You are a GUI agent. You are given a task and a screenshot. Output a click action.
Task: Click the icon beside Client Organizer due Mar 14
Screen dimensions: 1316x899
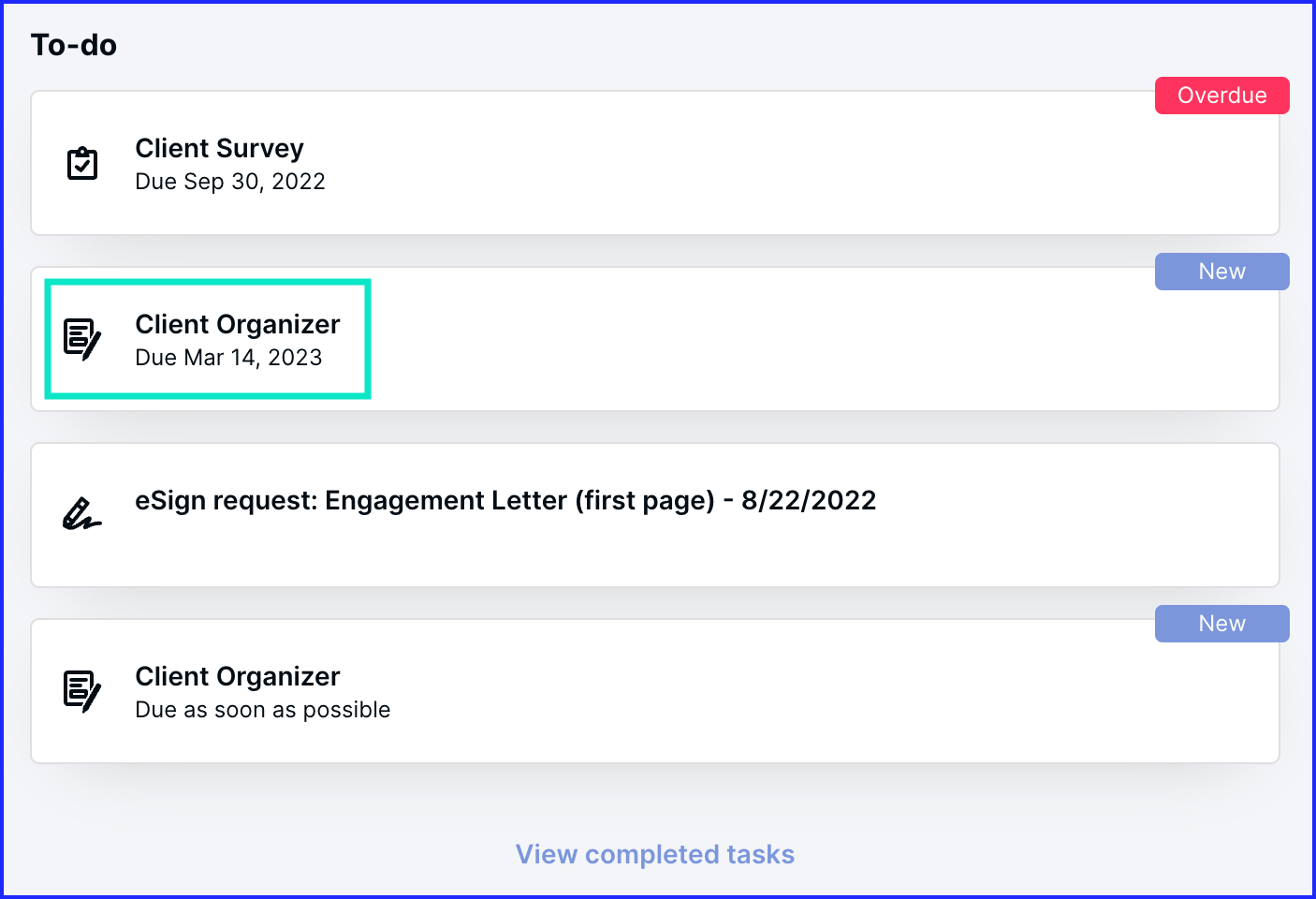[x=82, y=339]
